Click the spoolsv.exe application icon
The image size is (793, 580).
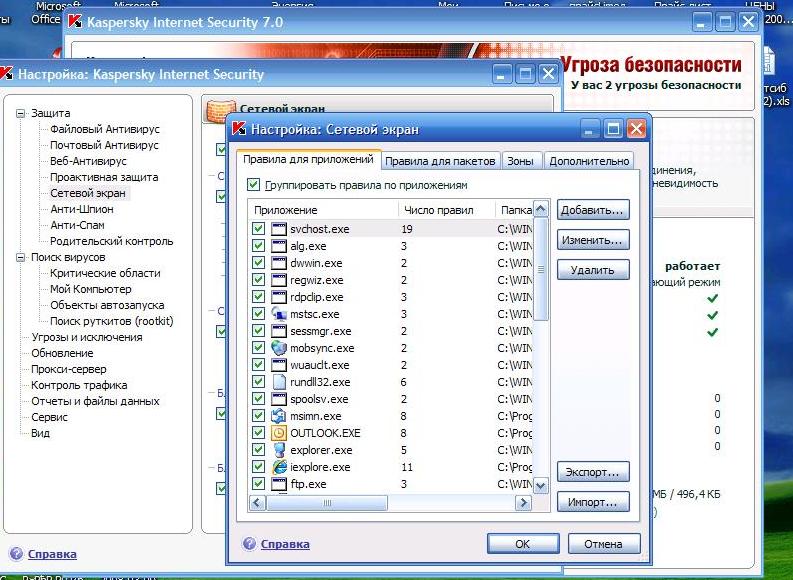coord(279,399)
